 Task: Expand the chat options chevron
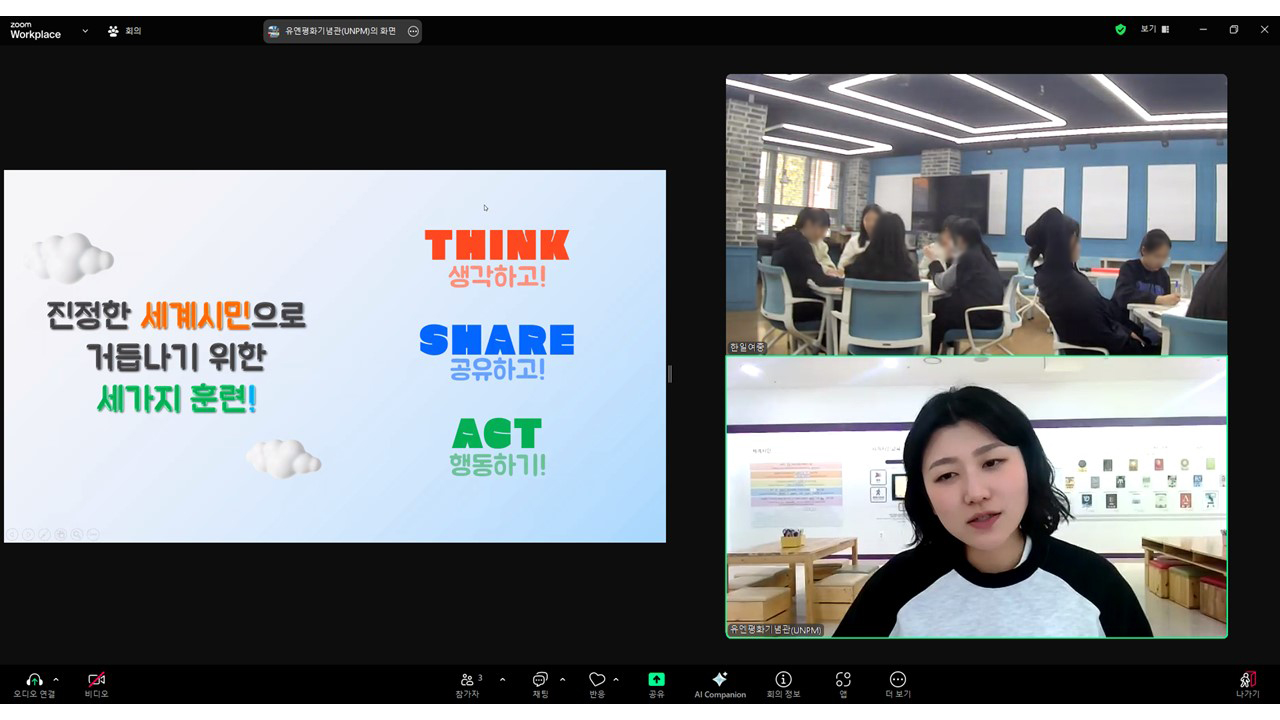pos(562,680)
